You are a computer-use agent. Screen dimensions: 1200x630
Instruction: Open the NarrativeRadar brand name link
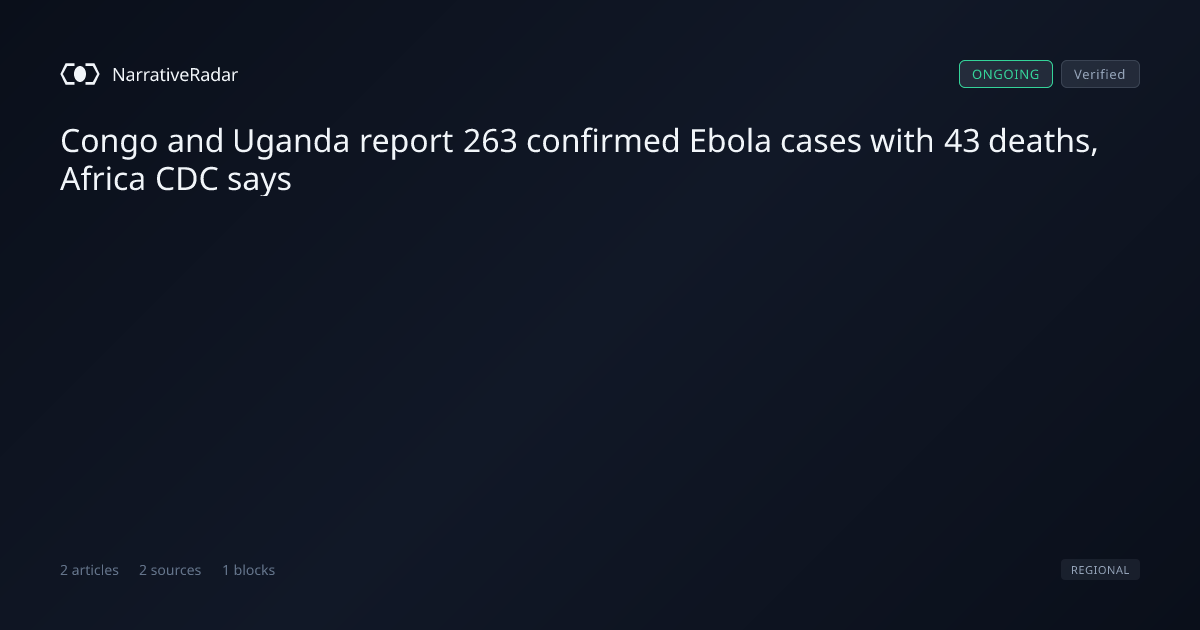tap(175, 74)
